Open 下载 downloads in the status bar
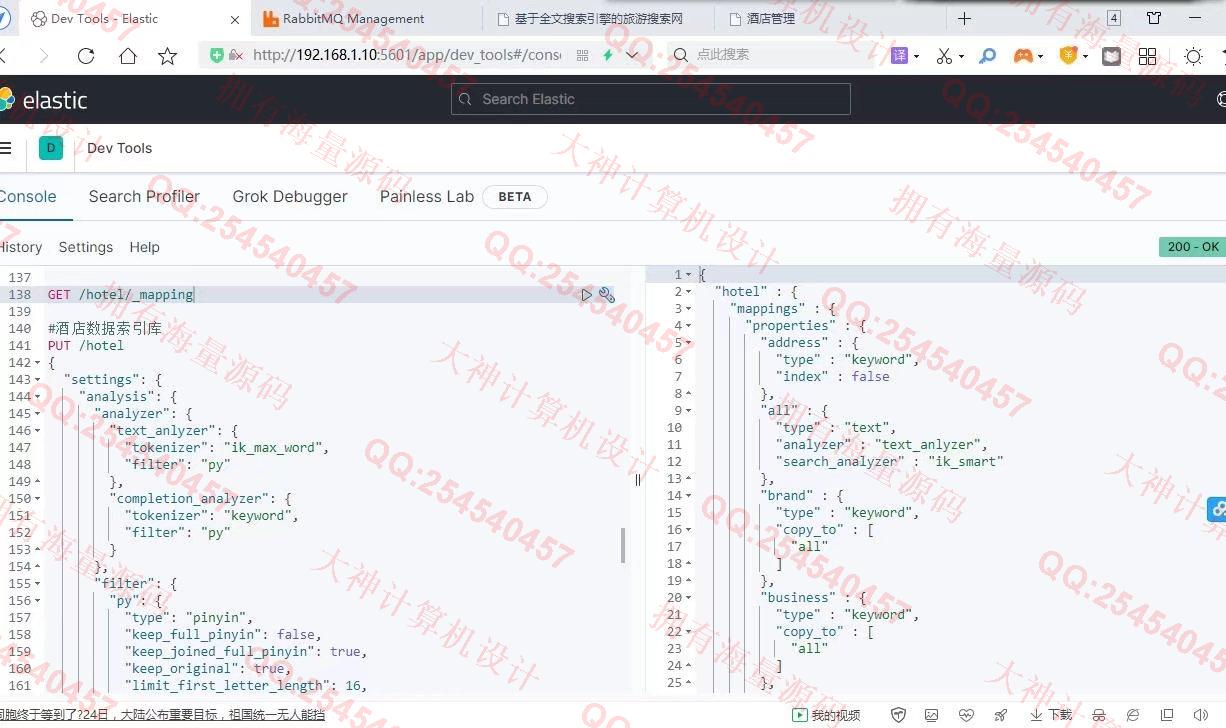1226x728 pixels. 1051,715
